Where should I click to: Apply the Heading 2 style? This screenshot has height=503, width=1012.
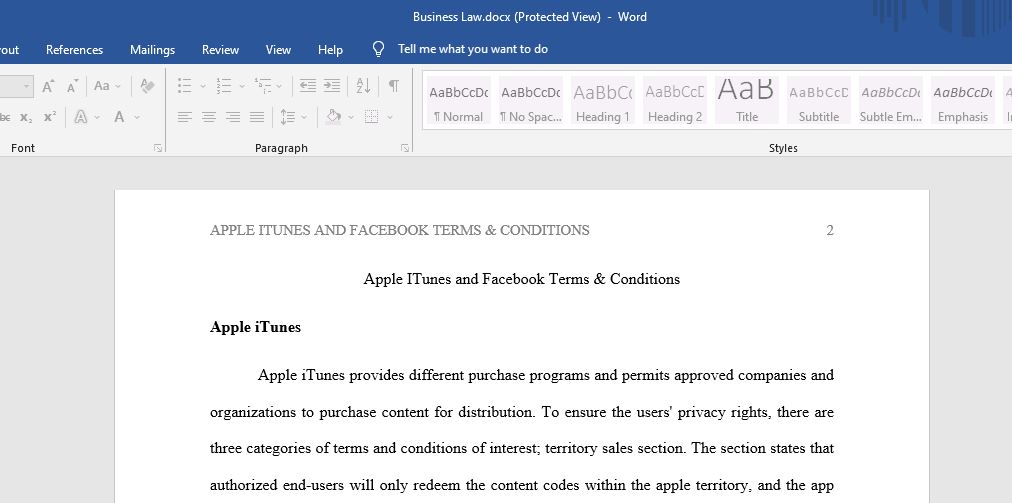click(x=675, y=100)
